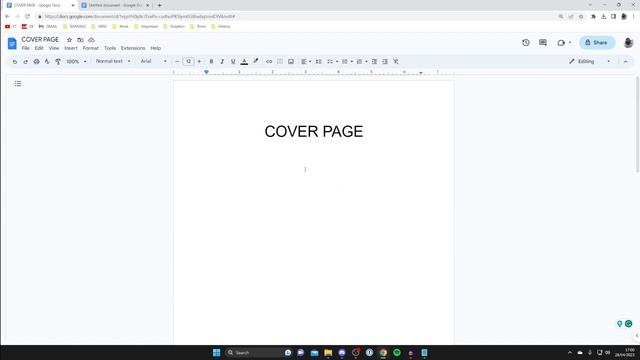Open the comment history icon
640x360 pixels.
tap(543, 42)
